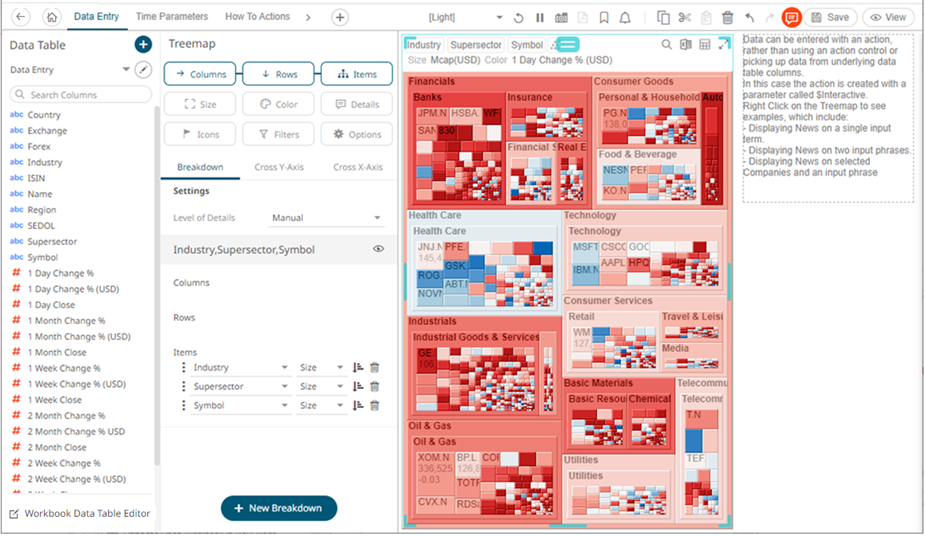Viewport: 925px width, 536px height.
Task: Click the New Breakdown button
Action: click(278, 508)
